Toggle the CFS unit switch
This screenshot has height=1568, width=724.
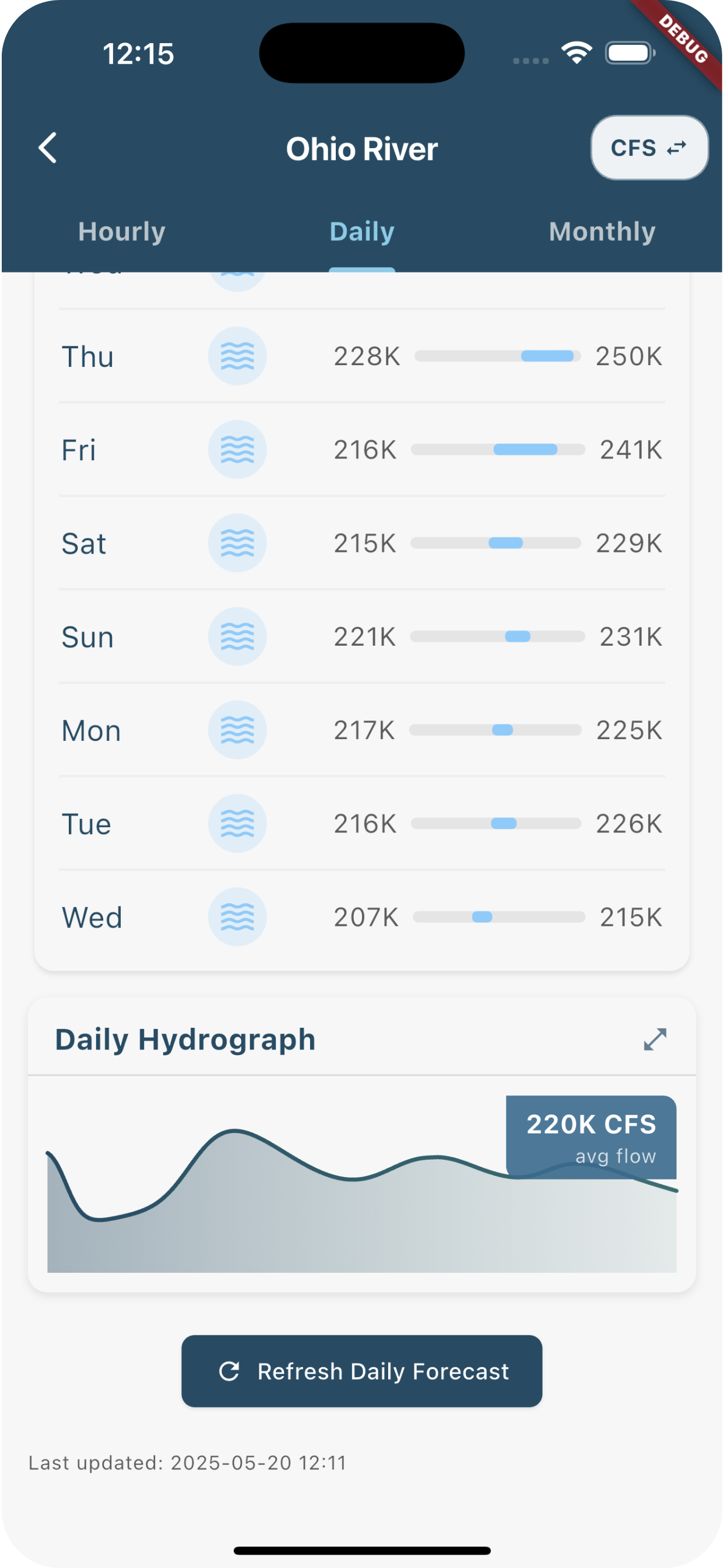pyautogui.click(x=649, y=148)
